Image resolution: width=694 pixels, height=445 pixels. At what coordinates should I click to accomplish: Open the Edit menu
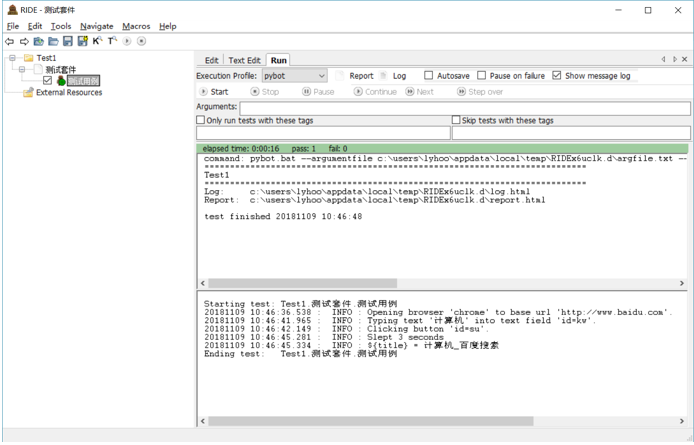[35, 26]
